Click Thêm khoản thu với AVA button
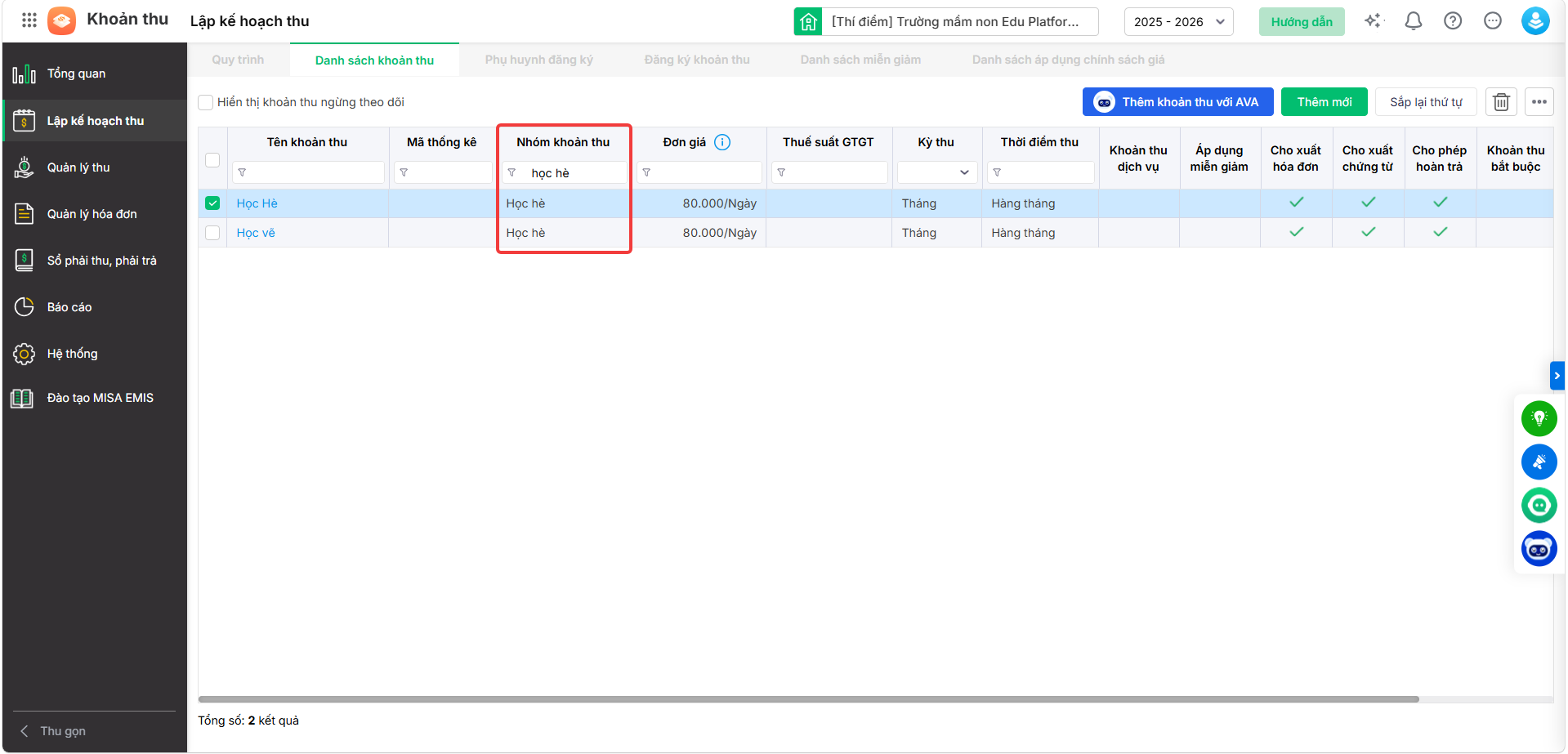The height and width of the screenshot is (754, 1568). [1177, 102]
